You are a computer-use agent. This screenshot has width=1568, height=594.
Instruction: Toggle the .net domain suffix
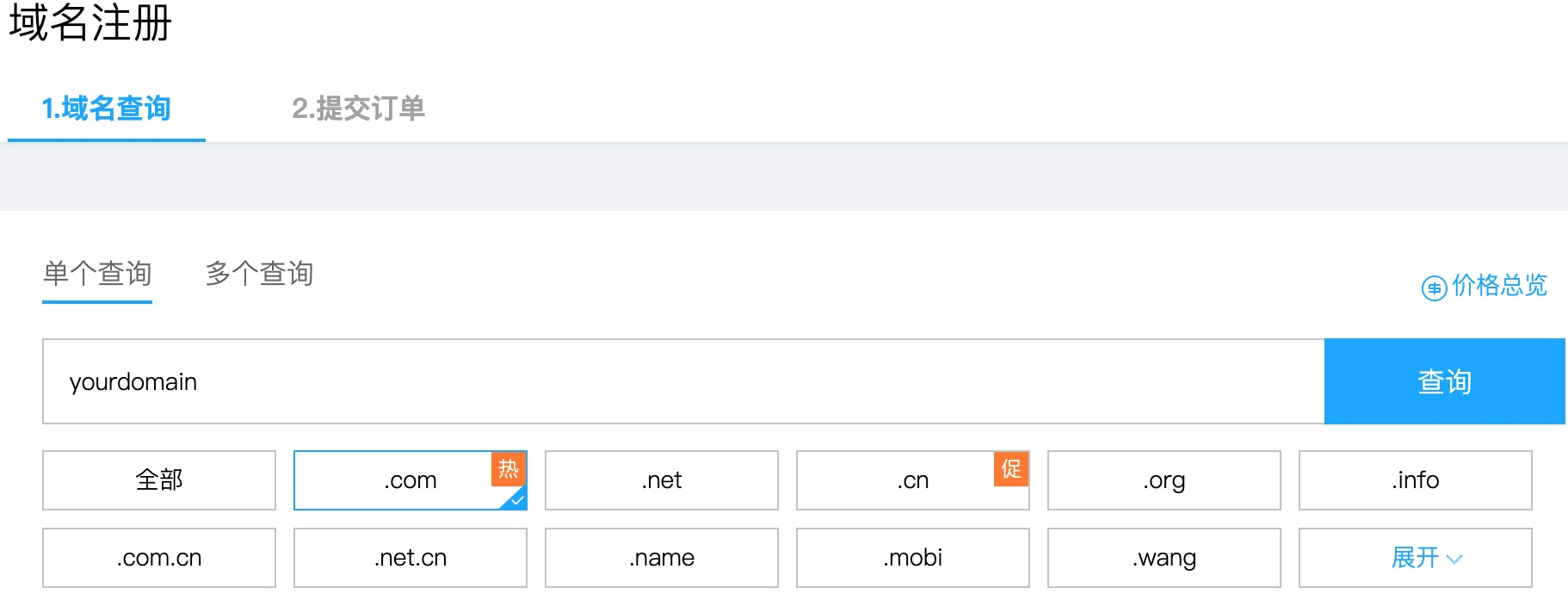pyautogui.click(x=661, y=480)
